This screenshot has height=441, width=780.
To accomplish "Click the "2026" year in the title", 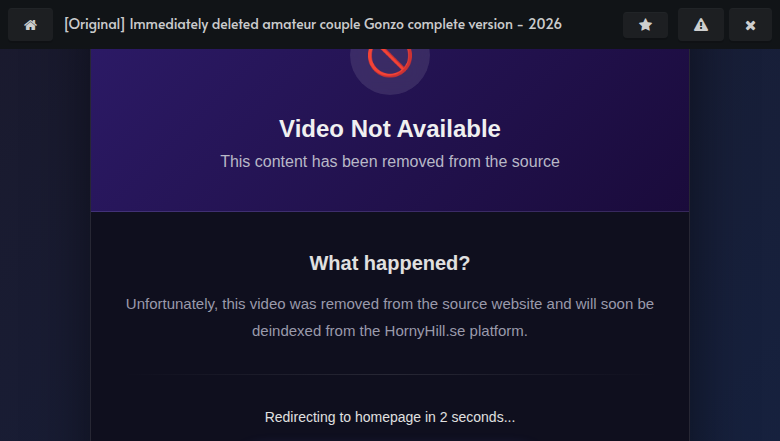I will [x=545, y=24].
